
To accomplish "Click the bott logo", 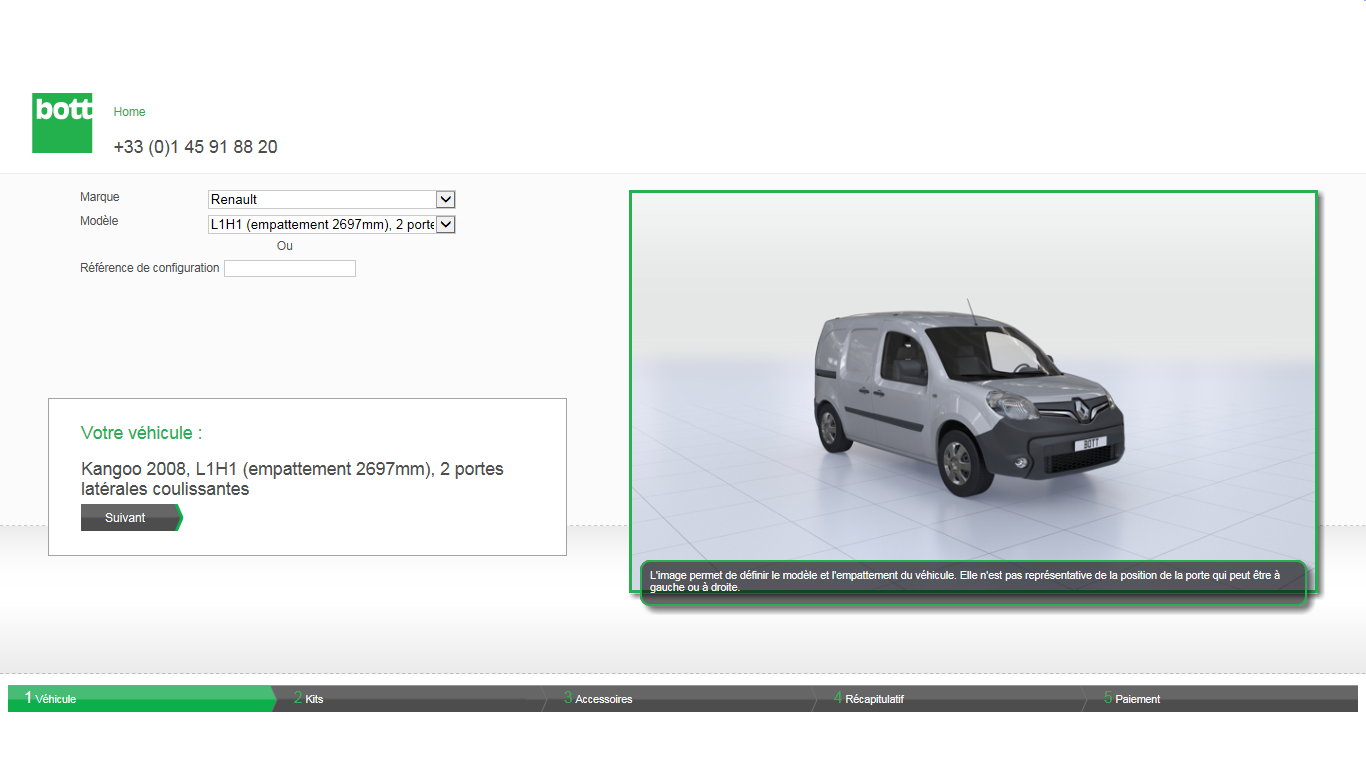I will 62,123.
